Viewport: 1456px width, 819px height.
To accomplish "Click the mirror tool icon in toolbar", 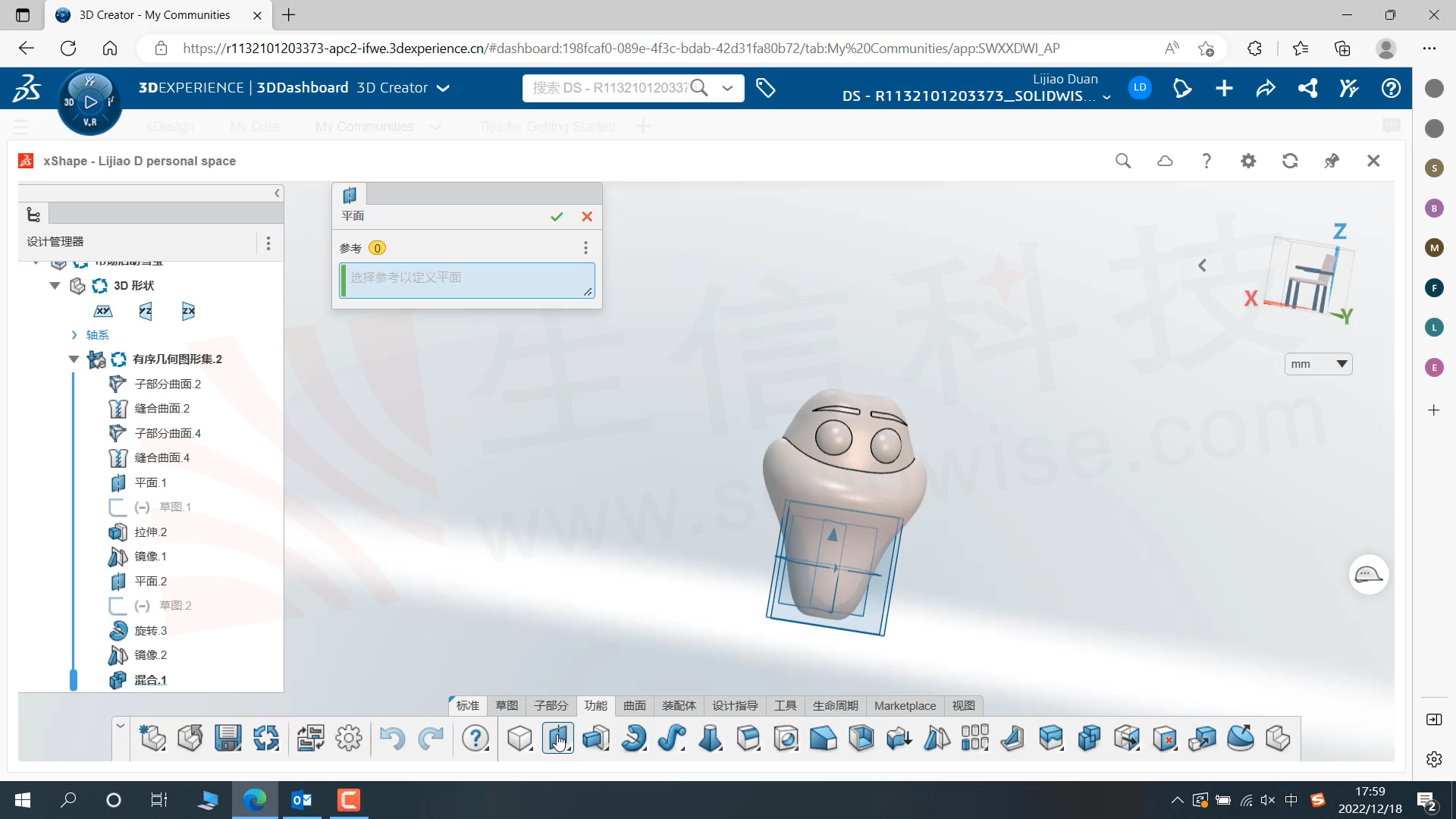I will [937, 738].
